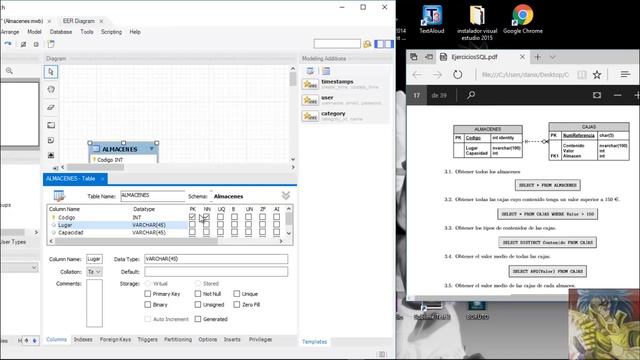This screenshot has height=360, width=640.
Task: Switch to the Inserts tab
Action: pos(232,340)
